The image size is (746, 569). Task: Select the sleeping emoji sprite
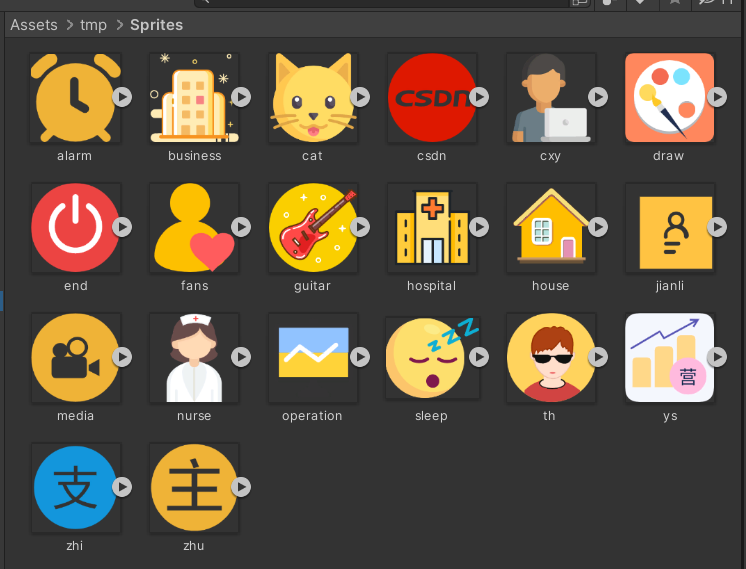(x=432, y=357)
